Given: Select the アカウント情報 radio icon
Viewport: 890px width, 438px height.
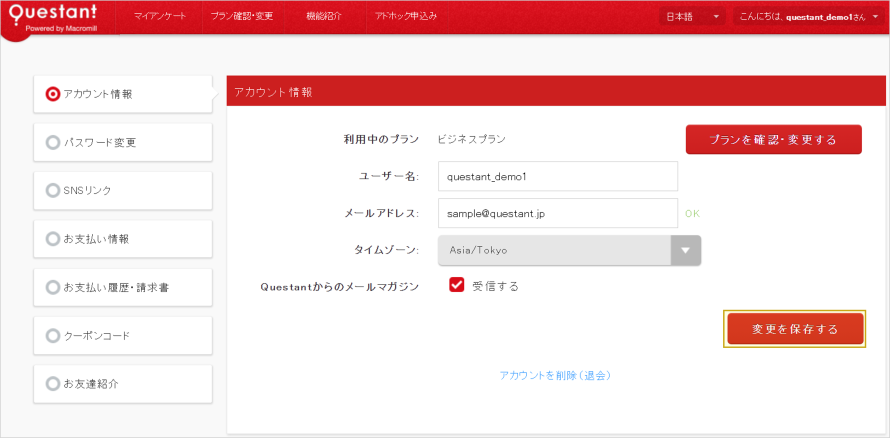Looking at the screenshot, I should (53, 94).
